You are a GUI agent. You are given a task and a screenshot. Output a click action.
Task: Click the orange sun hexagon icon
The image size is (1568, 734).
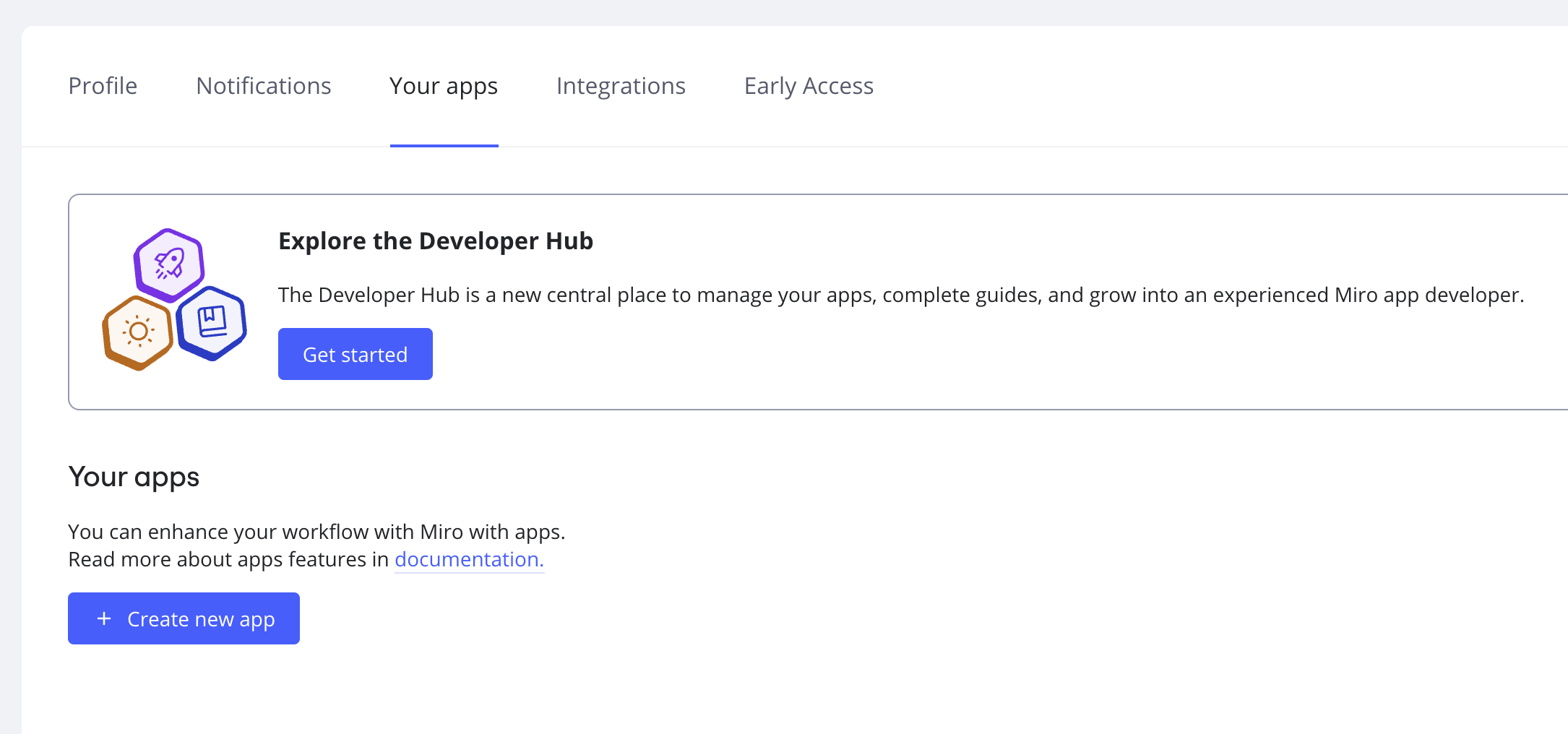click(138, 332)
